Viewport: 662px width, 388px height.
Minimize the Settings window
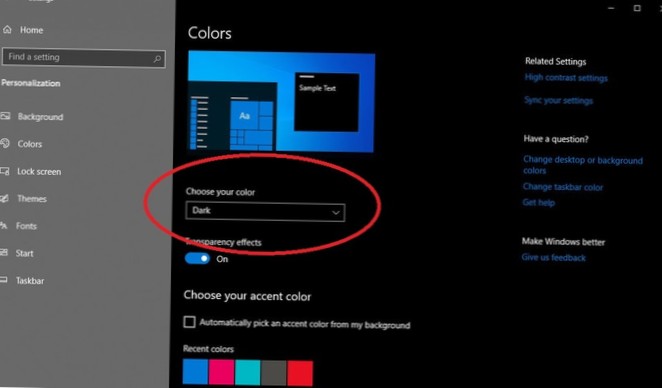pyautogui.click(x=611, y=8)
